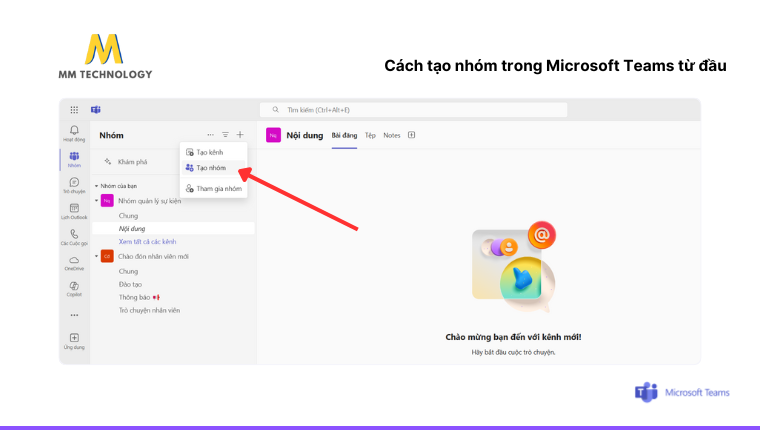Screen dimensions: 760x430
Task: Show more apps ellipsis in sidebar
Action: (74, 315)
